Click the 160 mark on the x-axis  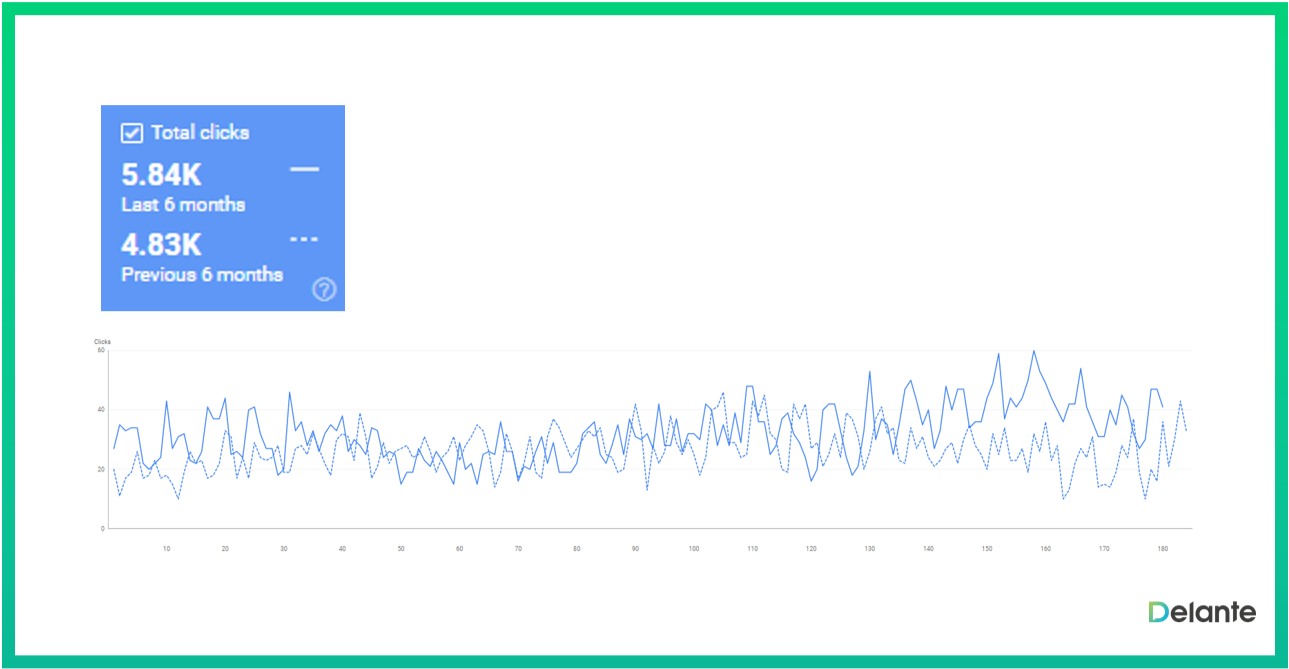(1045, 548)
